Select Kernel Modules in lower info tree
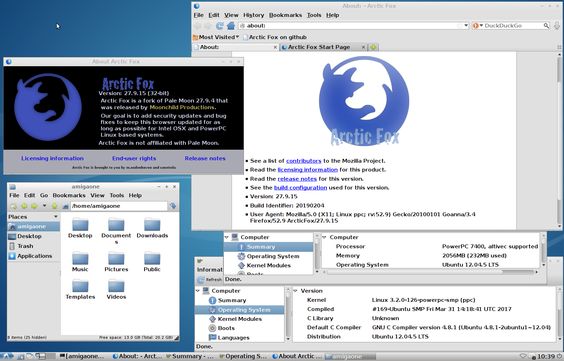This screenshot has width=564, height=361. (240, 319)
